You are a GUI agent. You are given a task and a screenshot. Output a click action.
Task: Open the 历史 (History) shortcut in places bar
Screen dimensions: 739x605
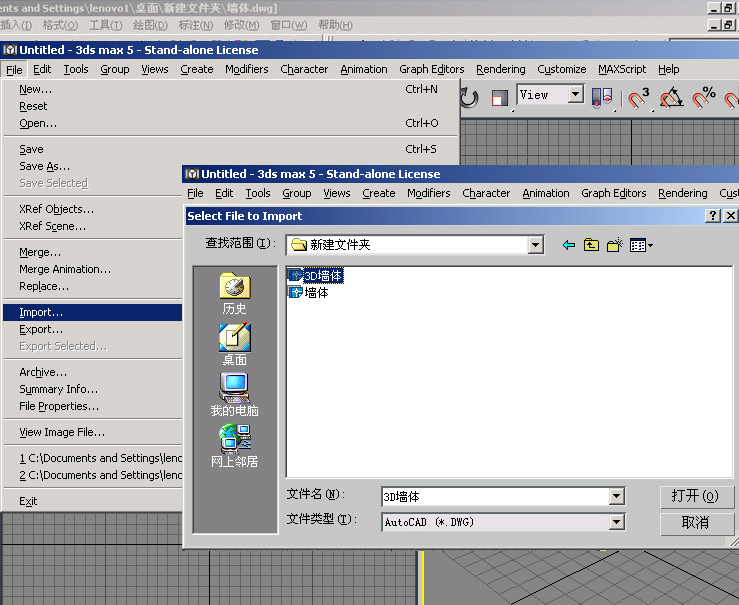[x=234, y=294]
